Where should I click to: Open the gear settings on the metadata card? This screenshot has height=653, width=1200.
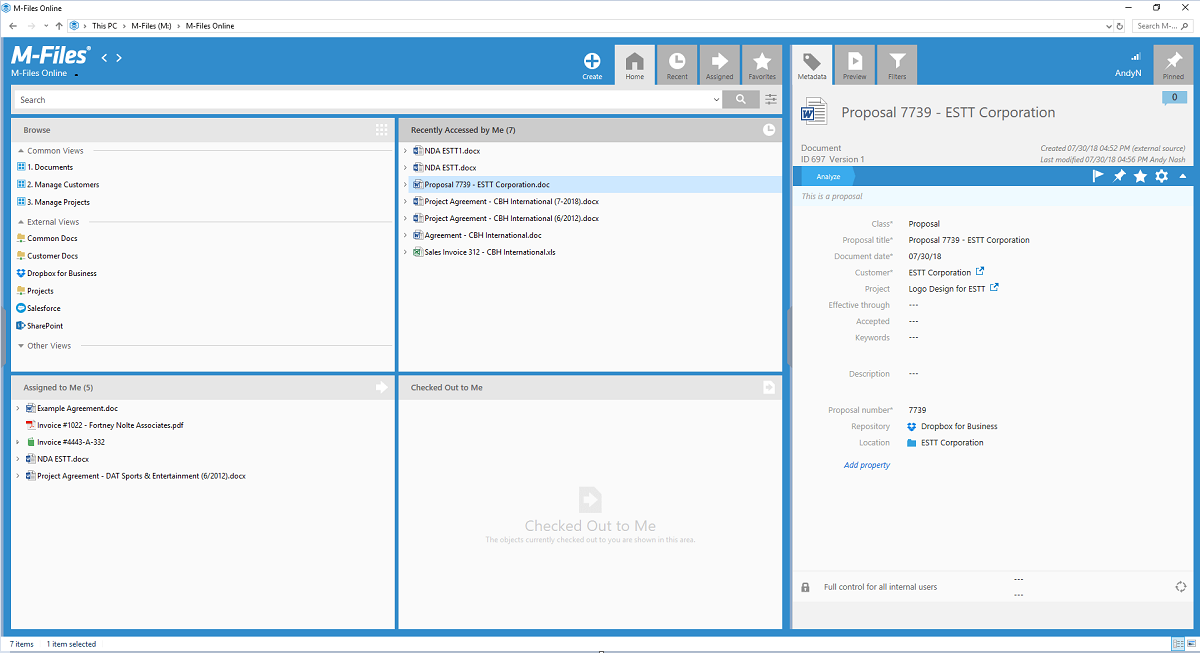pos(1159,175)
